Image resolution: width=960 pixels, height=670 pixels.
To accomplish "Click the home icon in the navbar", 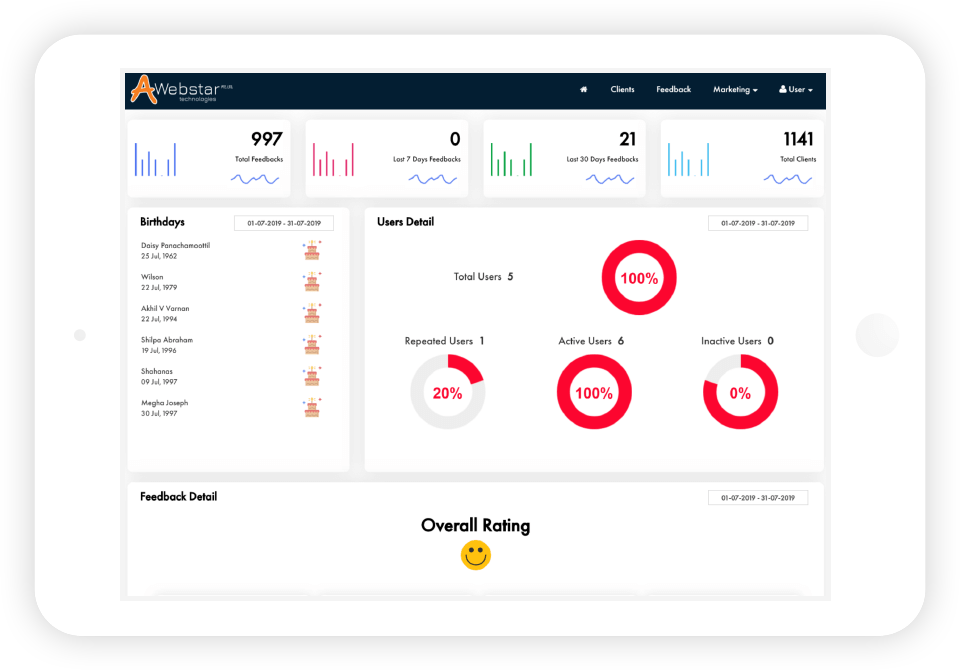I will click(583, 89).
